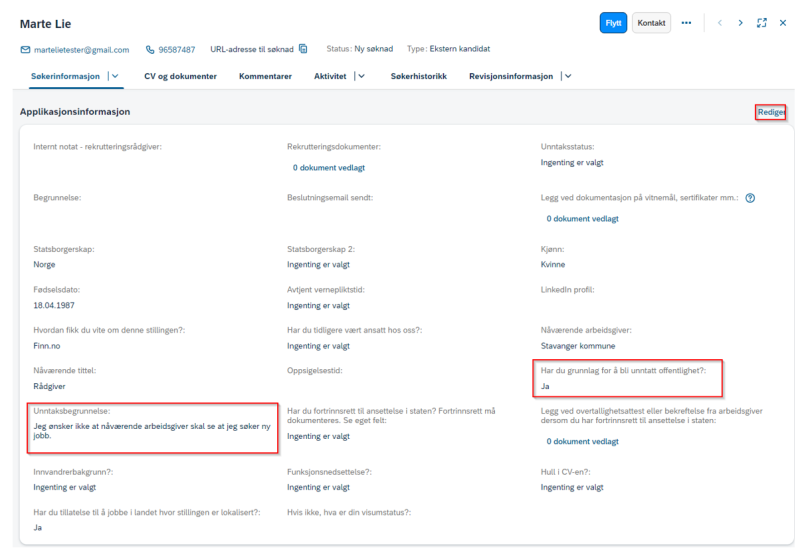
Task: Expand the Aktivitet dropdown chevron
Action: tap(362, 76)
